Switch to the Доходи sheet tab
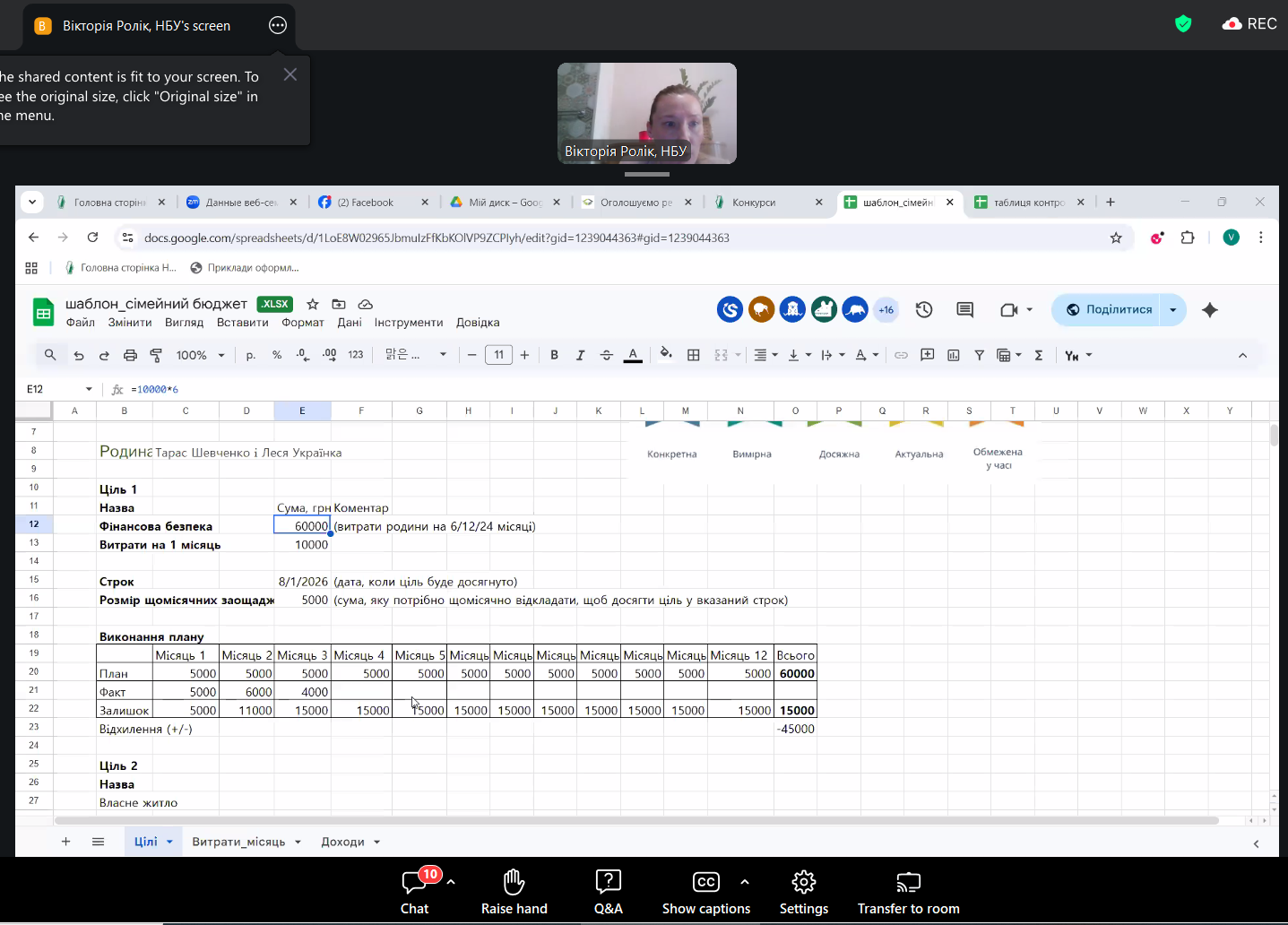This screenshot has width=1288, height=925. (x=342, y=843)
